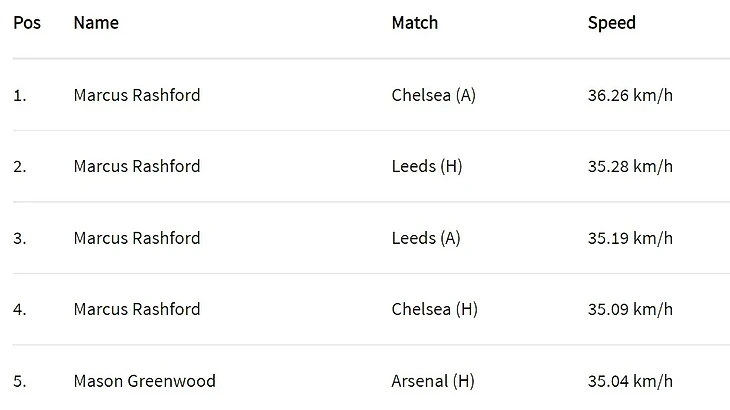Click the Leeds (H) match cell
The width and height of the screenshot is (730, 410).
click(427, 166)
